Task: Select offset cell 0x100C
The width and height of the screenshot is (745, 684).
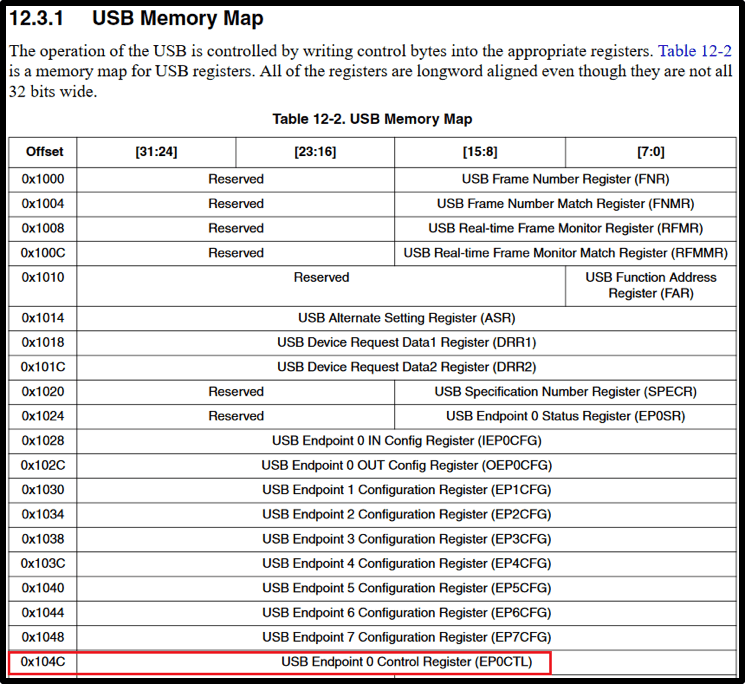Action: click(43, 253)
